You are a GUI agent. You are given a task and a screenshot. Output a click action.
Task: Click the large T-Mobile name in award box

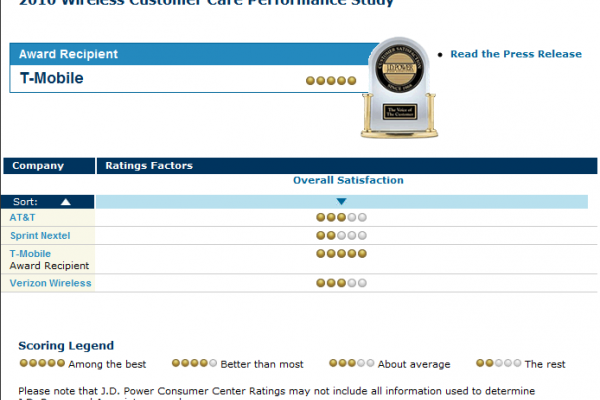click(52, 78)
